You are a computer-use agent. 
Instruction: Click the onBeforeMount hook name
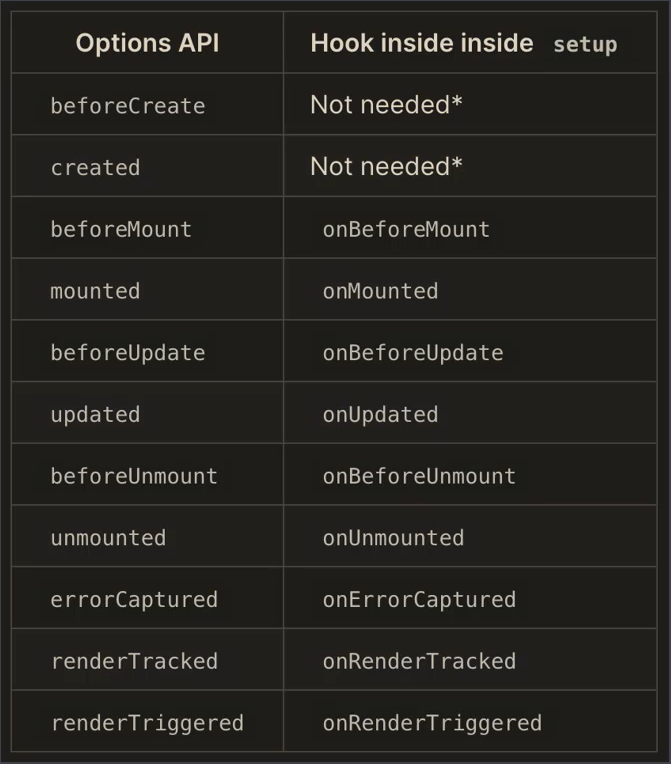coord(406,229)
